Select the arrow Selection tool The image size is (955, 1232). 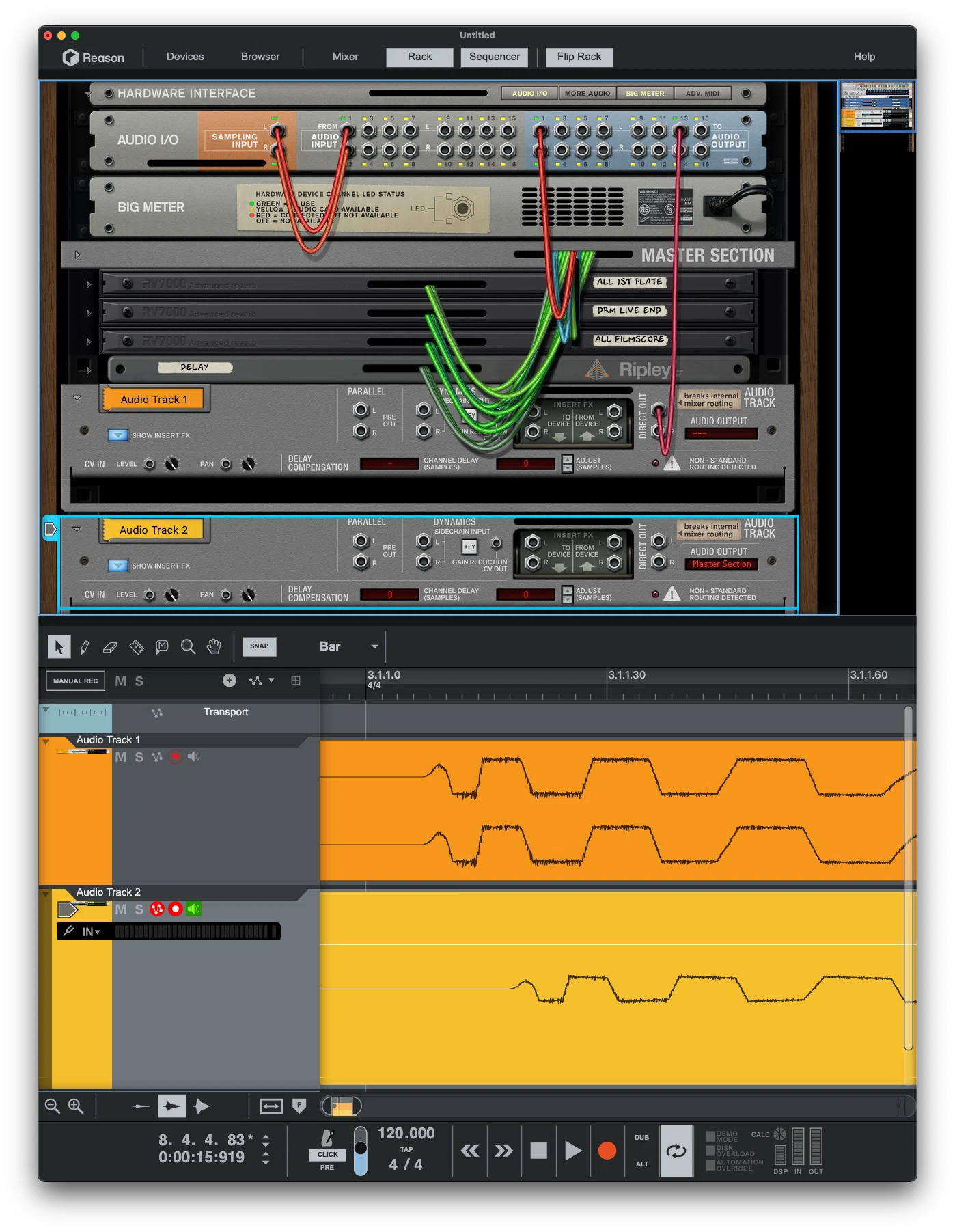[x=59, y=646]
